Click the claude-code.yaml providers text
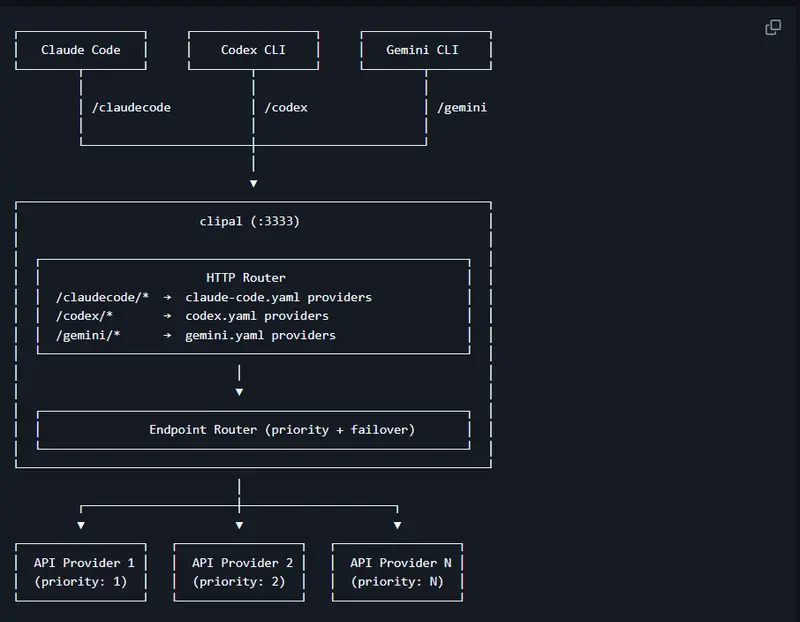The height and width of the screenshot is (622, 800). tap(279, 297)
